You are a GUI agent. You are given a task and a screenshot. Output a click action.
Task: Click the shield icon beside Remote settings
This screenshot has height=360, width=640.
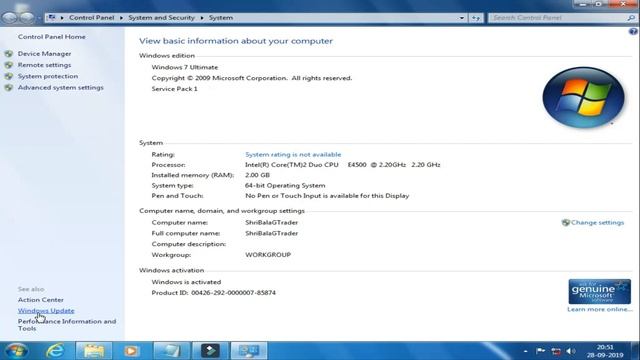click(x=9, y=65)
